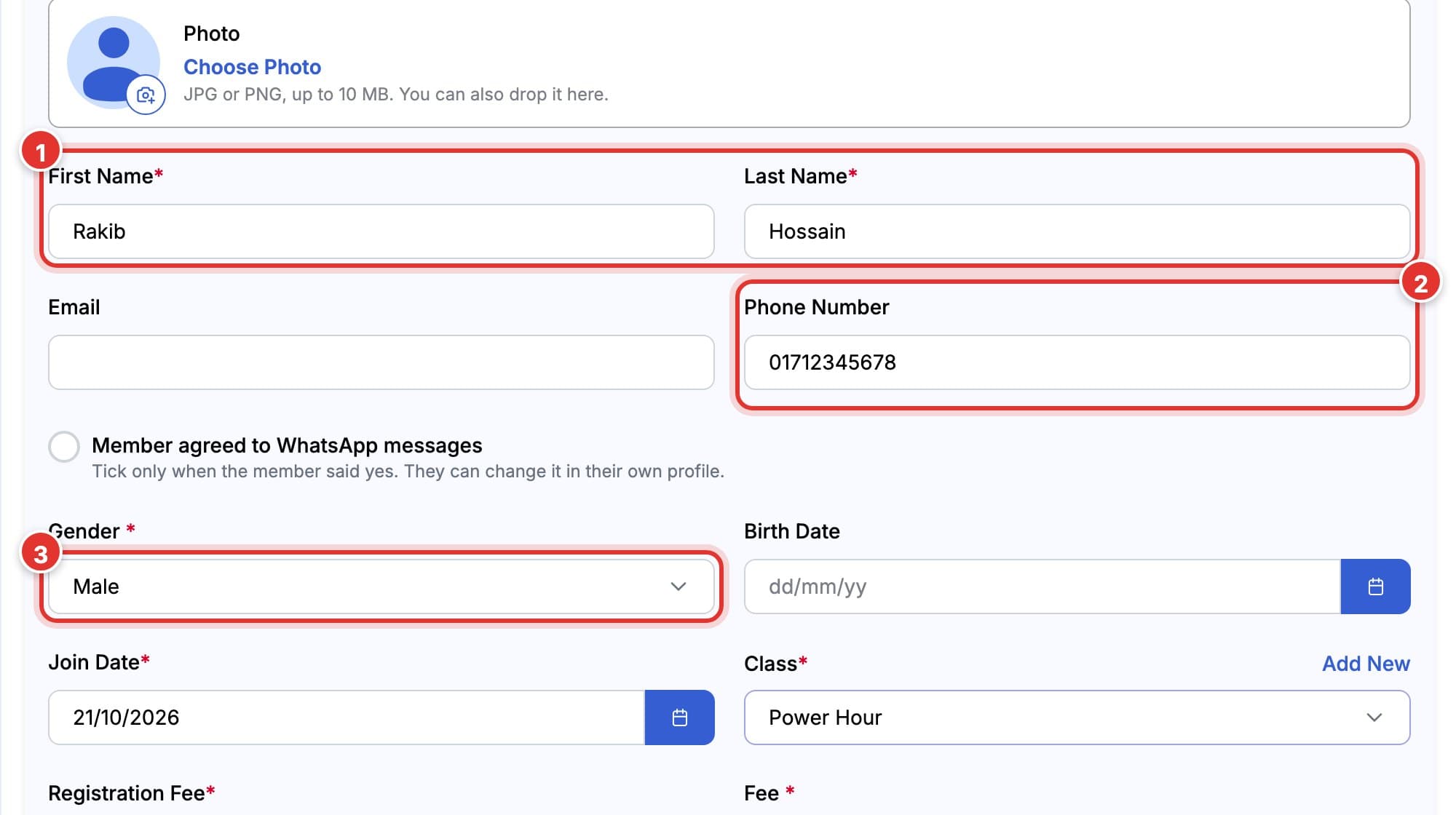
Task: Open the Birth Date calendar picker
Action: coord(1375,587)
